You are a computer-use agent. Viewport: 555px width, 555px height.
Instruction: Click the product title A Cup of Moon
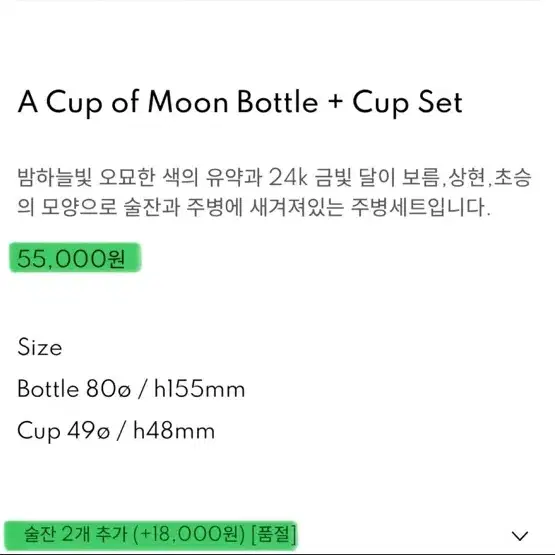click(x=240, y=102)
